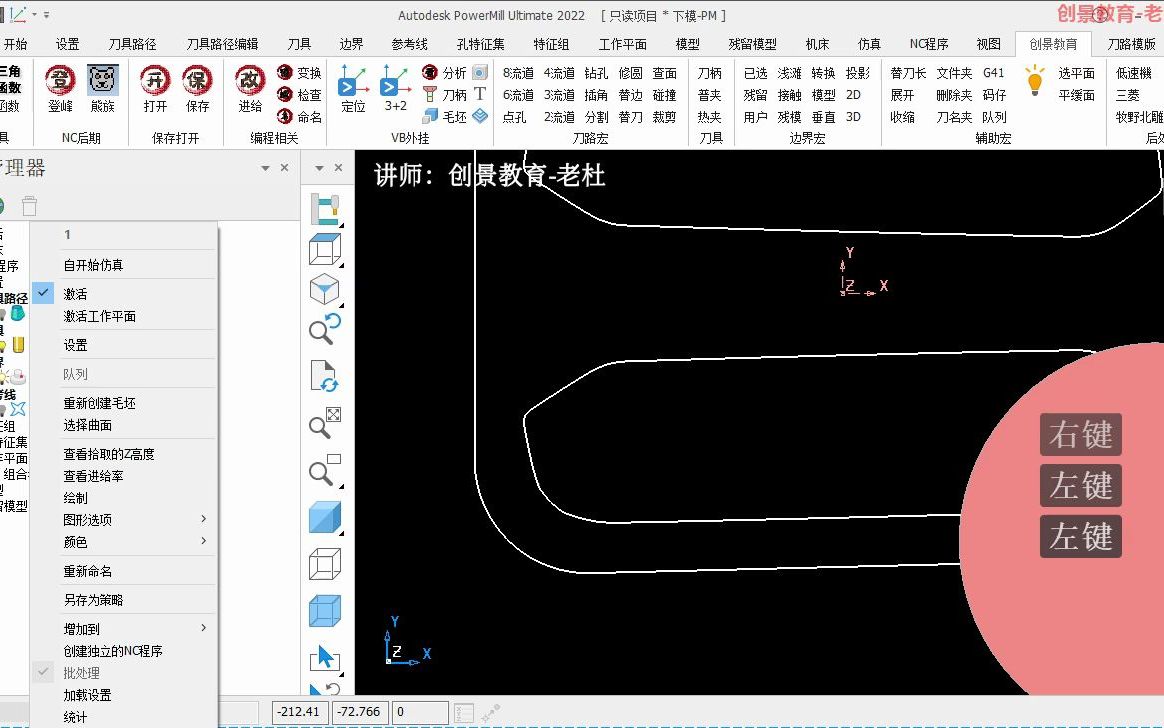Click the 残留 boundary macro button

(x=755, y=95)
